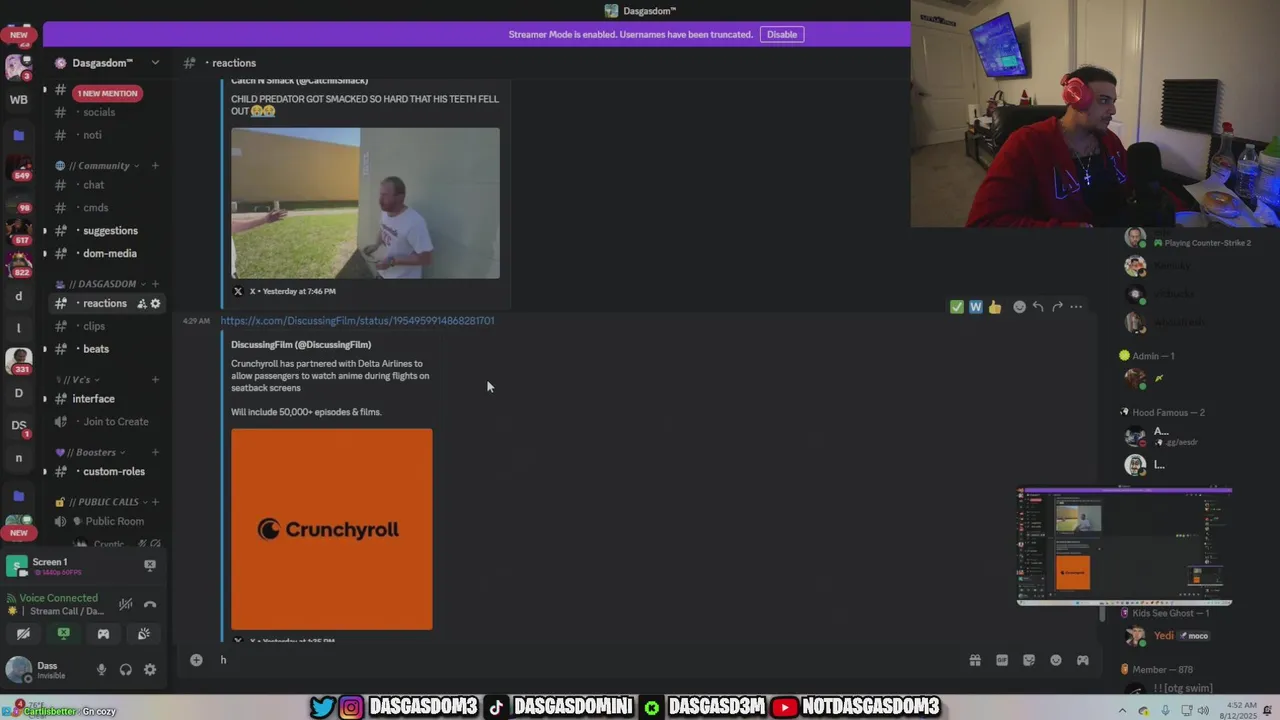React with the blue W emoji

pos(976,307)
